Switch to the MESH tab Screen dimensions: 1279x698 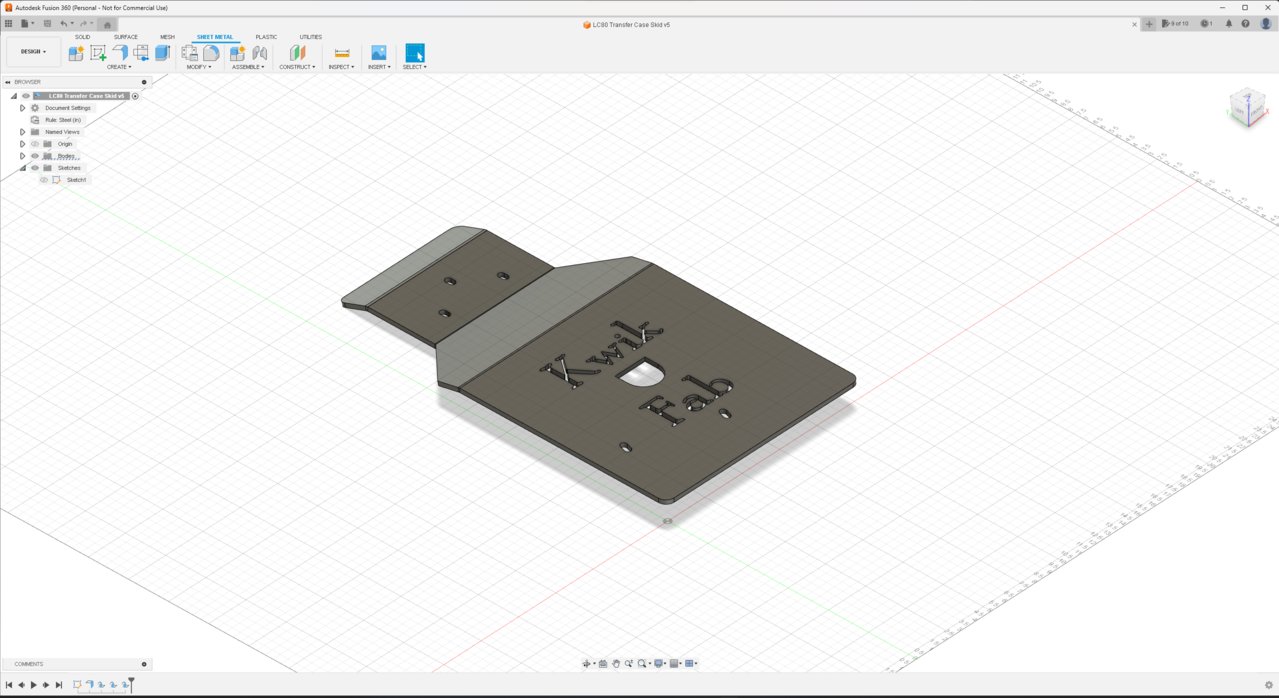167,37
